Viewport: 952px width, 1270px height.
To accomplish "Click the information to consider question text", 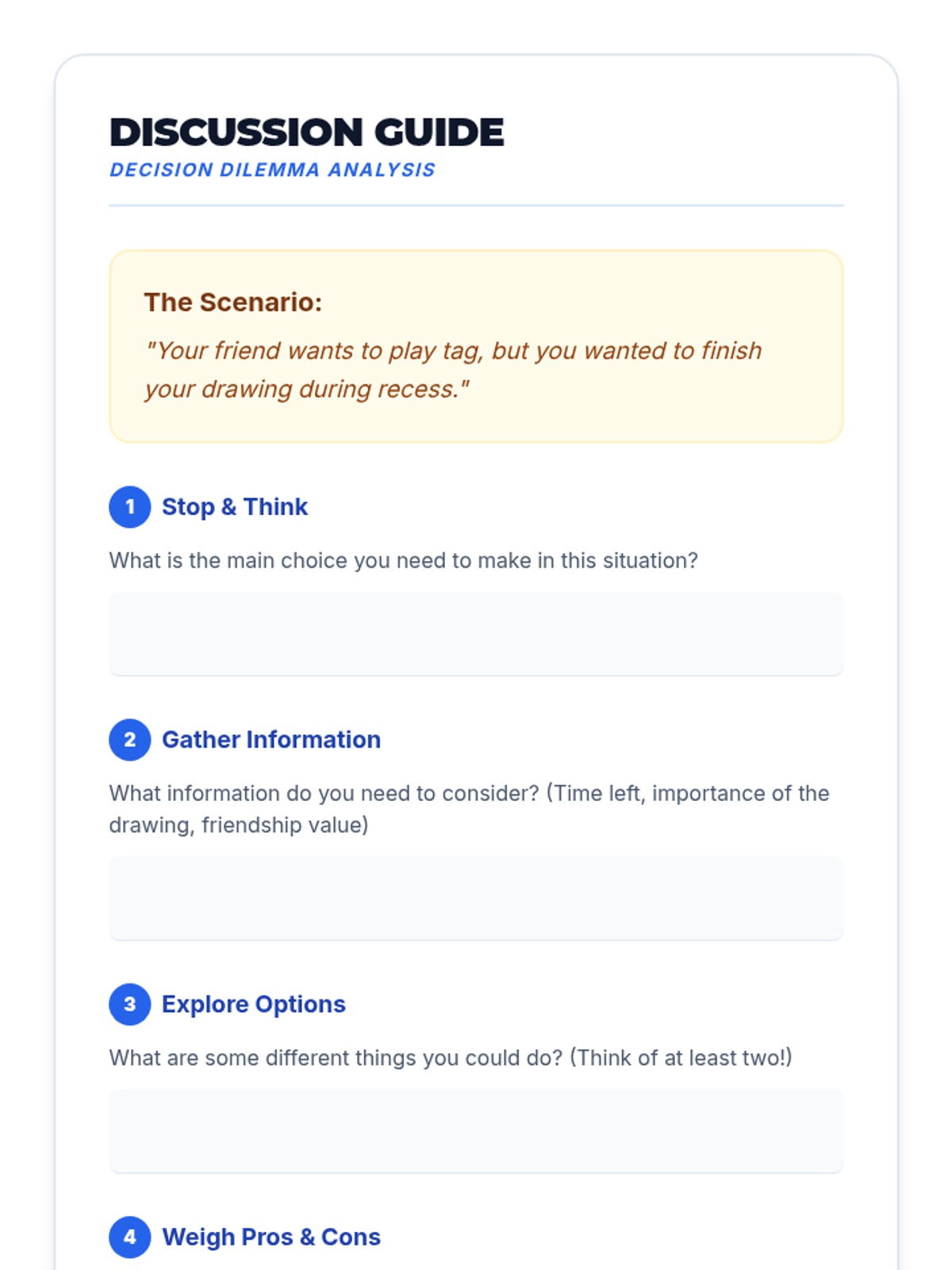I will [x=469, y=809].
